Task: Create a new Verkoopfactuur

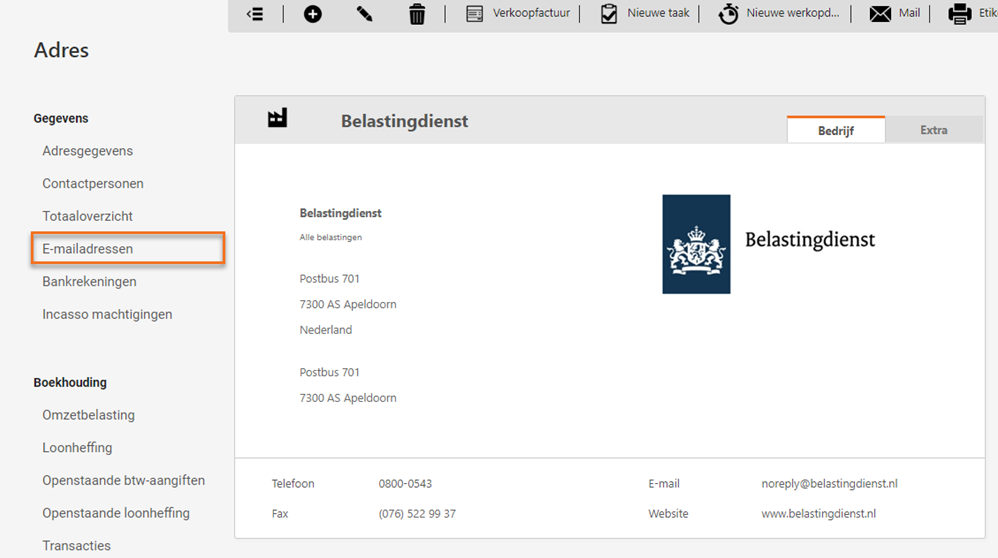Action: coord(518,13)
